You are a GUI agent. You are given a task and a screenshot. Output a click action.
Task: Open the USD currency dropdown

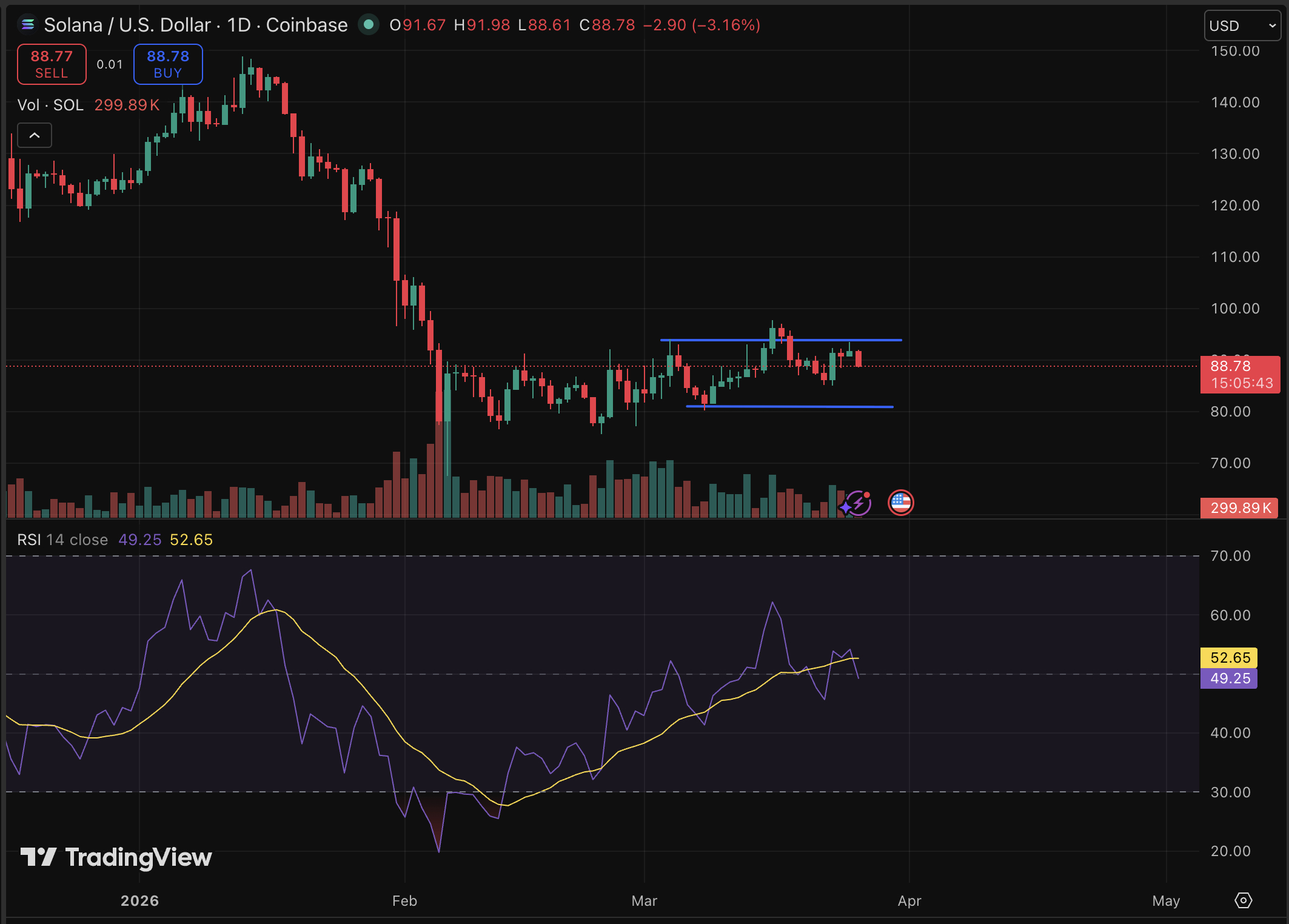[1242, 25]
